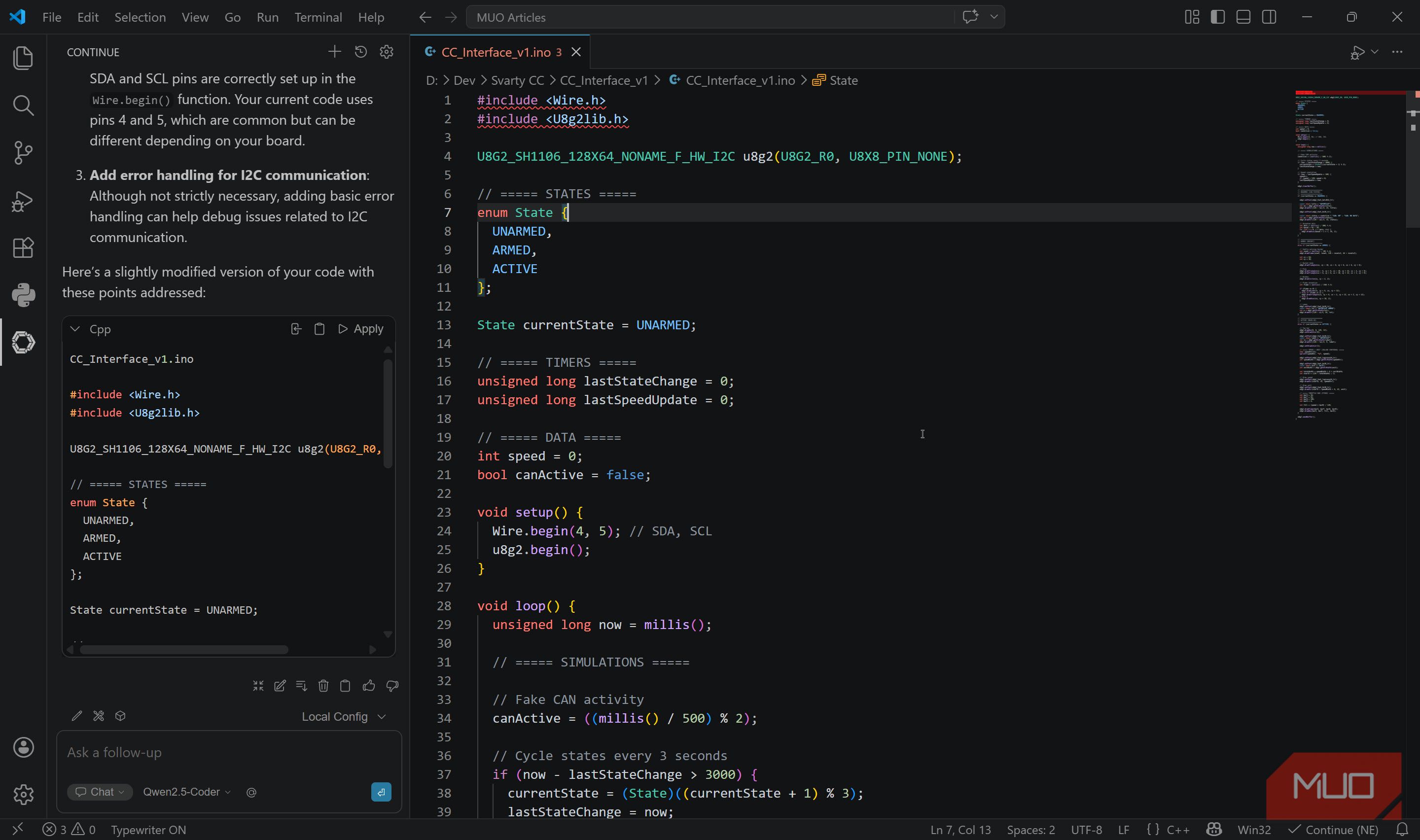Image resolution: width=1420 pixels, height=840 pixels.
Task: Toggle the bottom Panel visibility
Action: 1243,17
